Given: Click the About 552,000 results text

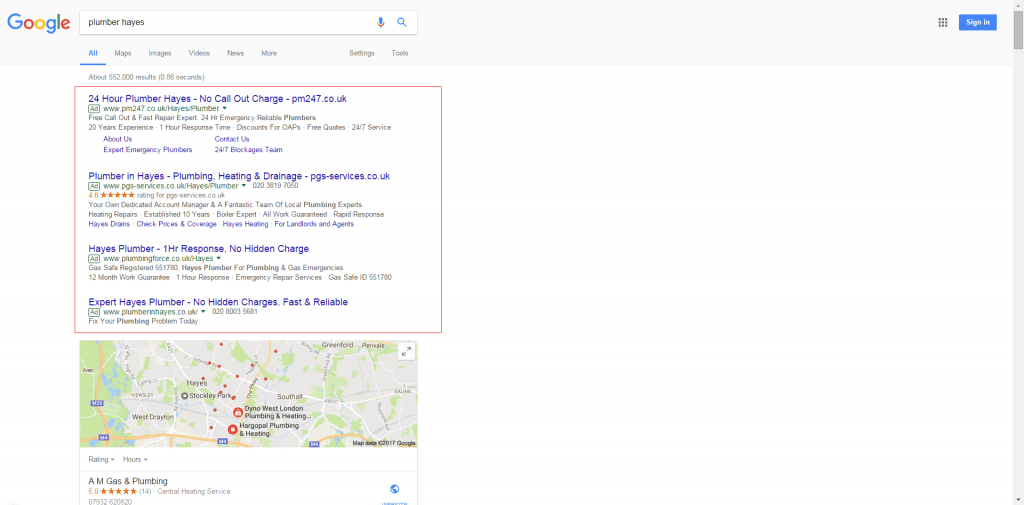Looking at the screenshot, I should tap(146, 77).
